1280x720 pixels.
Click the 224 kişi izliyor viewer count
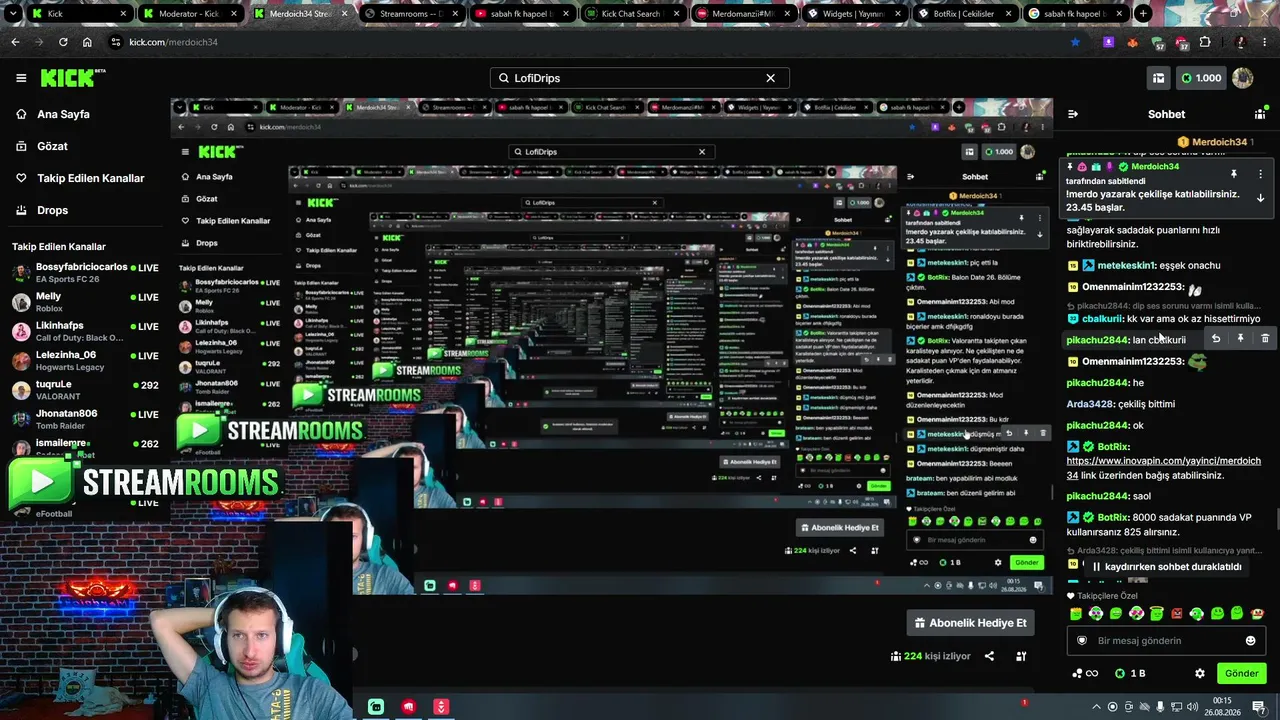point(931,656)
